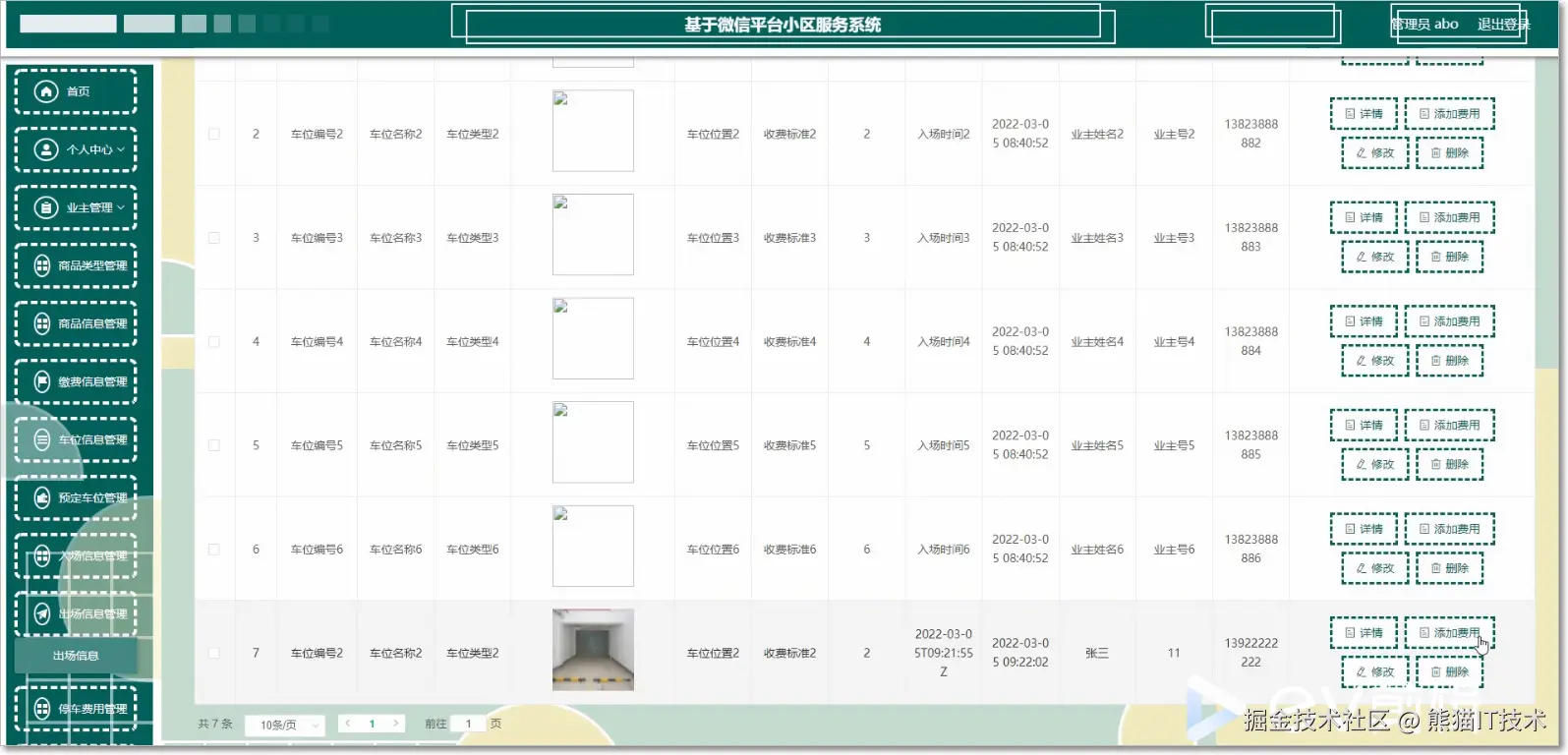Click the 车位编号3 cell
This screenshot has height=755, width=1568.
(x=317, y=238)
